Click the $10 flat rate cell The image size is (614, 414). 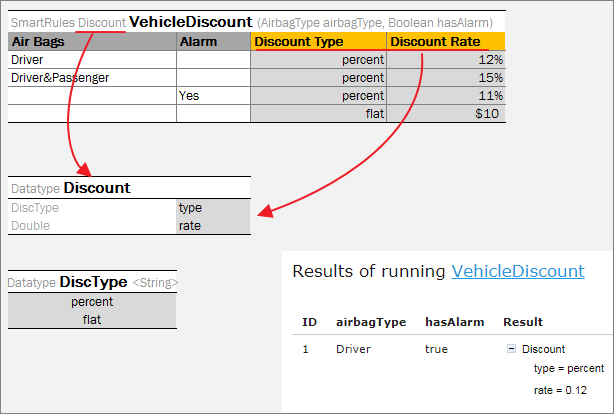tap(445, 114)
